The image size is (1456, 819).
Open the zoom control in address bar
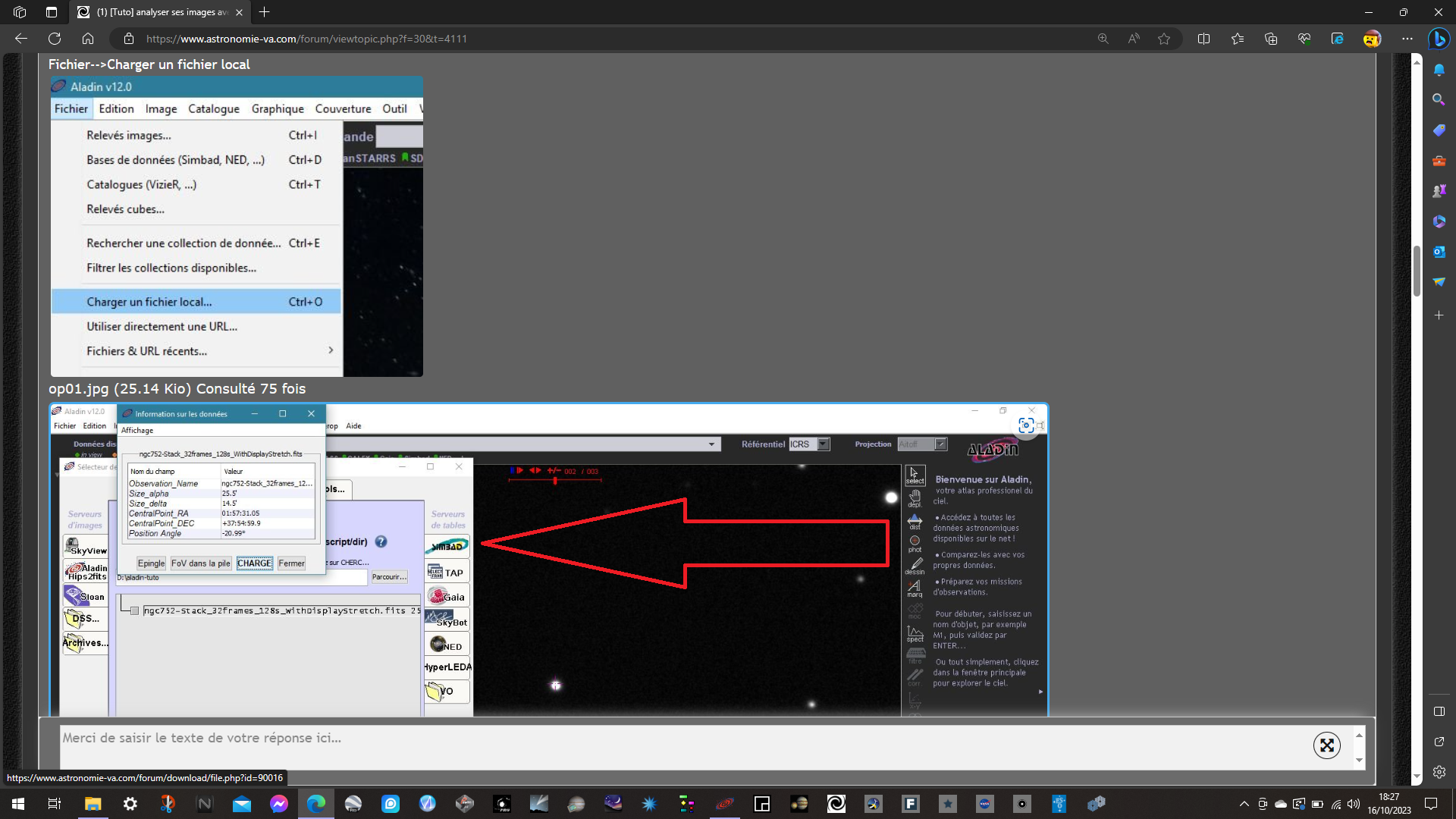click(x=1103, y=39)
